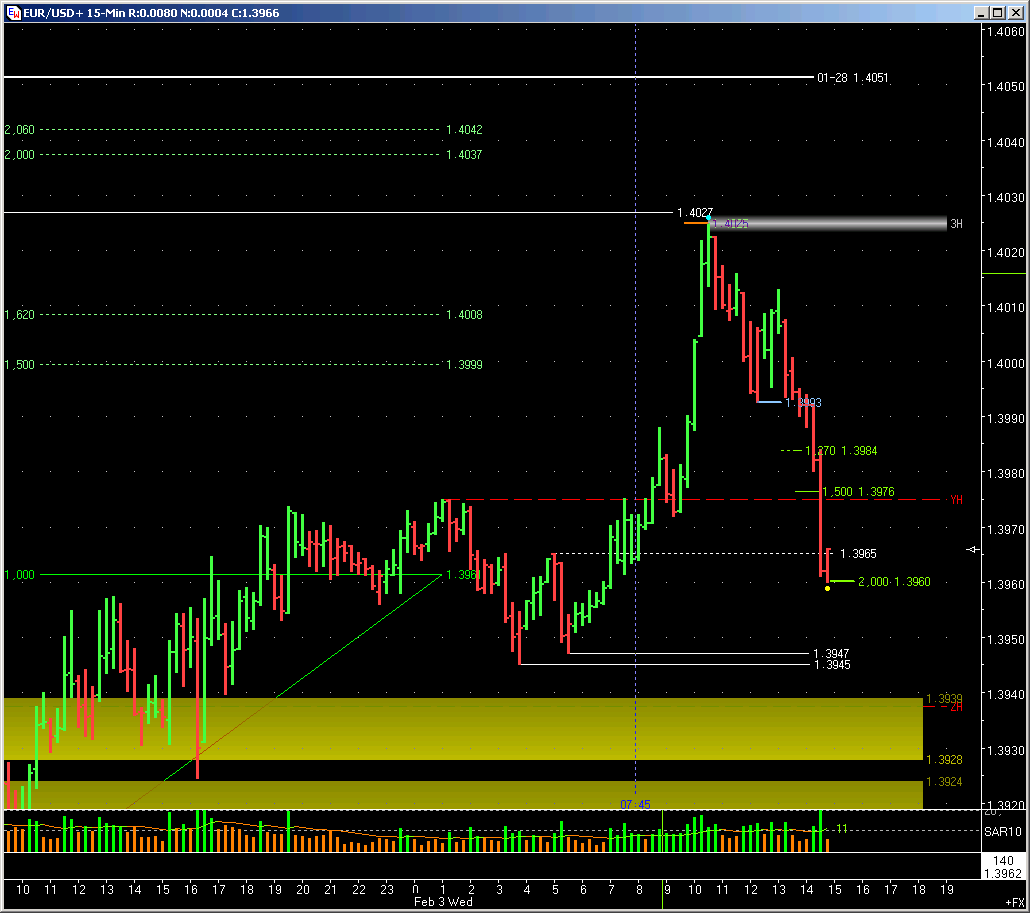Click the 1.3965 dotted level label

point(858,554)
